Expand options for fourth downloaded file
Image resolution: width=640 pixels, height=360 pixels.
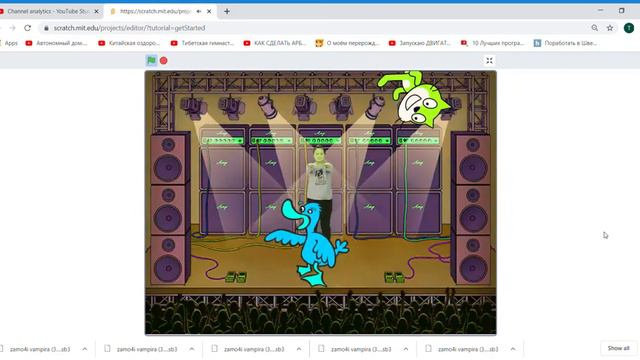(x=406, y=349)
